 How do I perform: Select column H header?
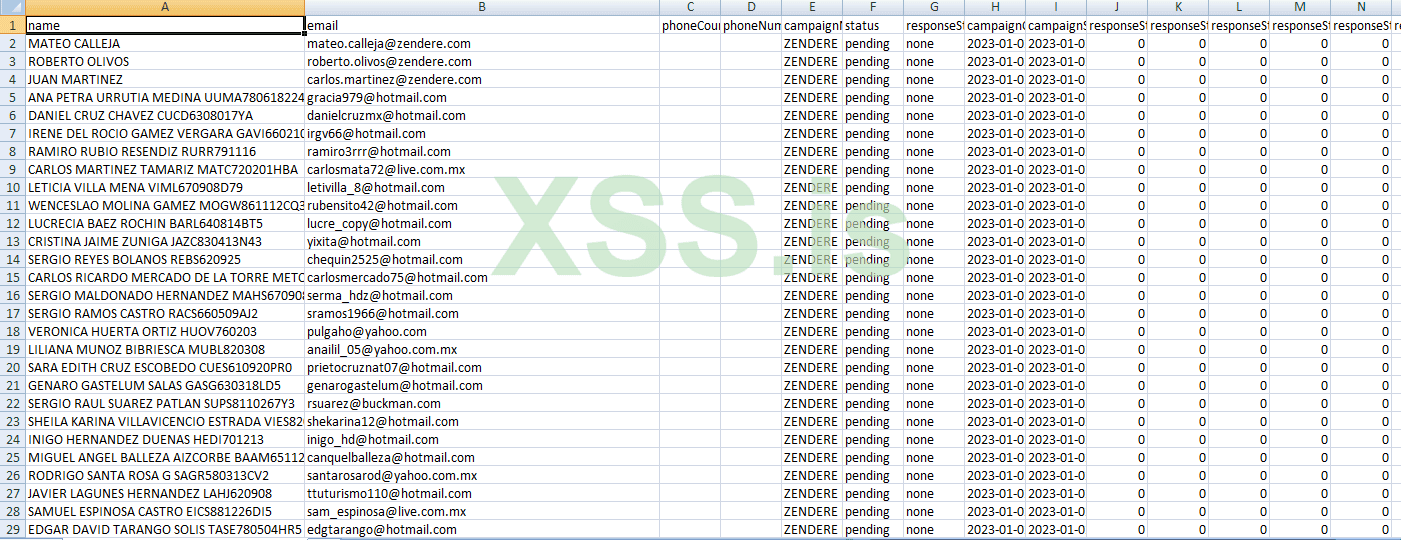coord(995,7)
